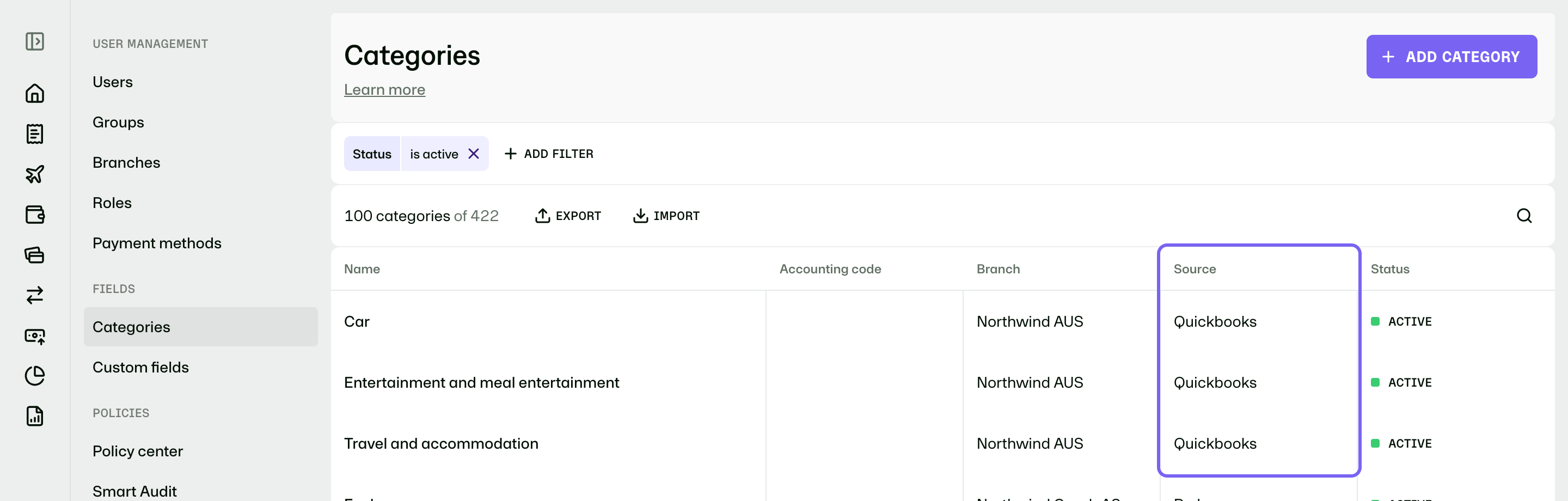Click the Status column header

click(x=1389, y=269)
